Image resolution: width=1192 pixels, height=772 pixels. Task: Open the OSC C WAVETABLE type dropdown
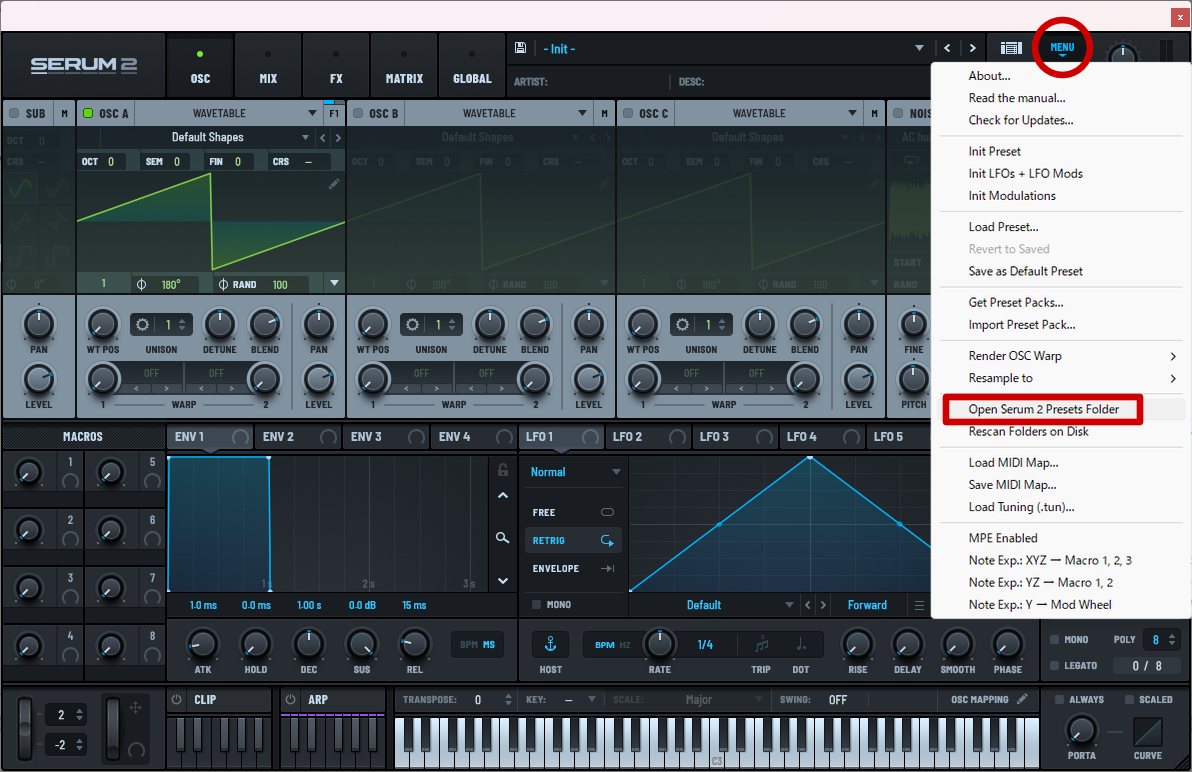(x=768, y=113)
